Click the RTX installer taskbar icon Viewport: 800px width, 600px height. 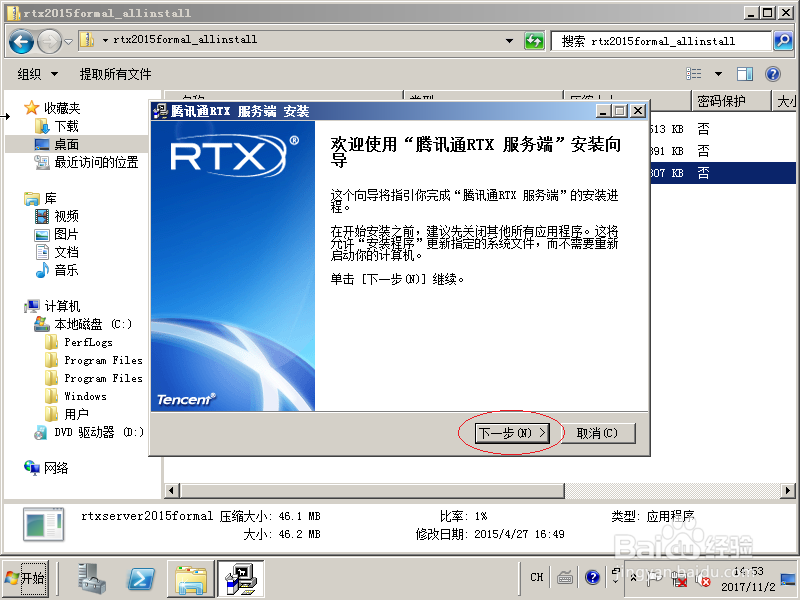pyautogui.click(x=241, y=579)
